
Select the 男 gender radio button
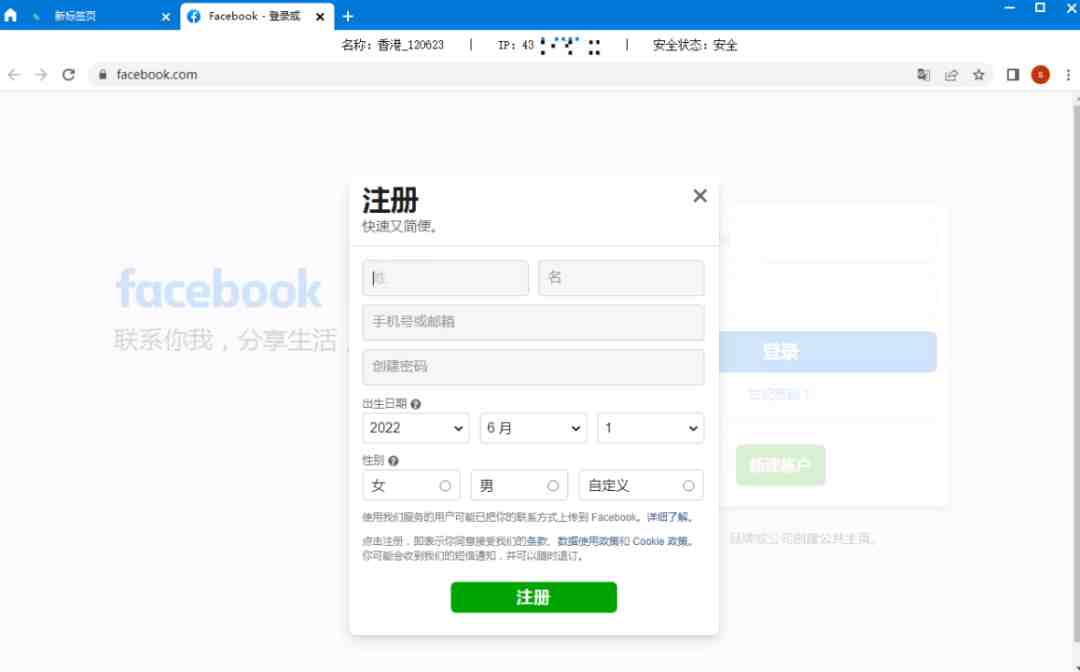point(552,486)
